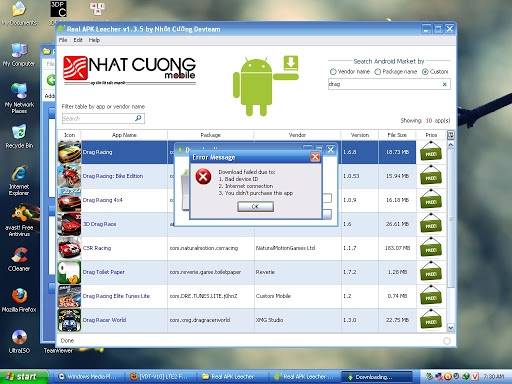Image resolution: width=512 pixels, height=384 pixels.
Task: Clear the drag search text with the X icon
Action: coord(444,84)
